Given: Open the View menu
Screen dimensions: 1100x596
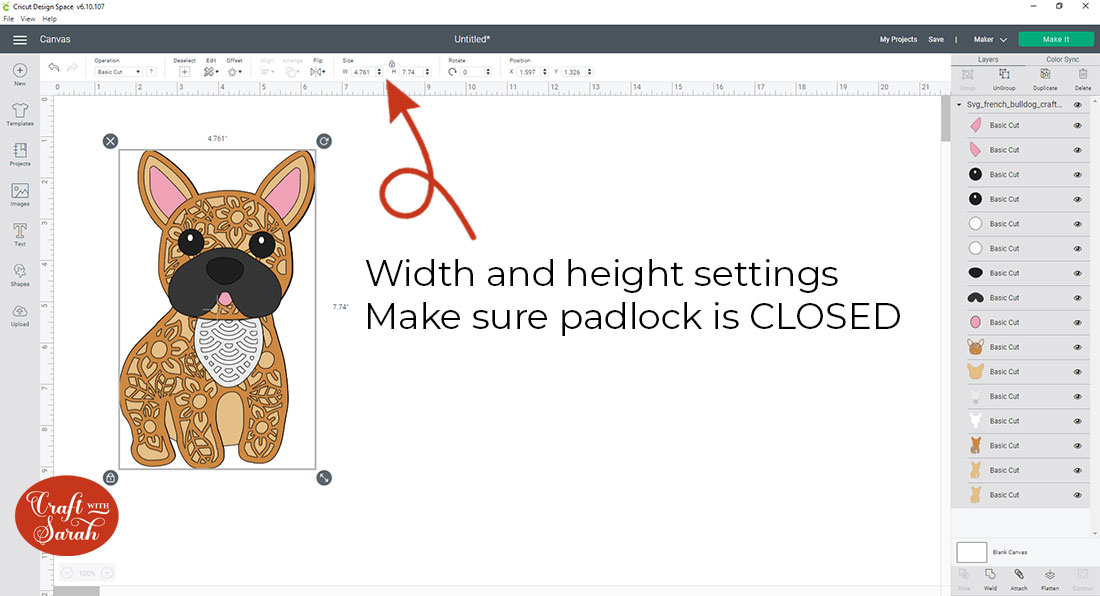Looking at the screenshot, I should pyautogui.click(x=27, y=19).
